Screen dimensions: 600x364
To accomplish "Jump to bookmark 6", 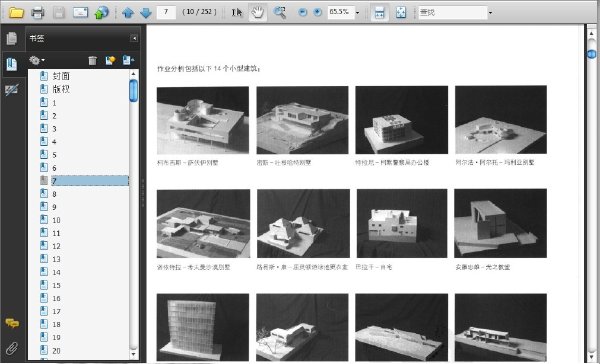I will tap(54, 168).
